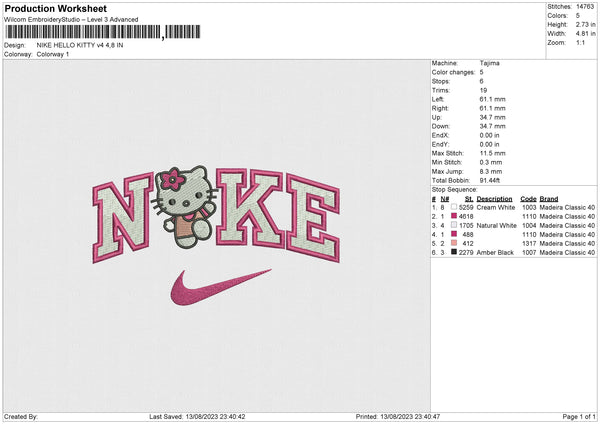Click the Width value '4.81 in'
The width and height of the screenshot is (600, 424).
(585, 34)
